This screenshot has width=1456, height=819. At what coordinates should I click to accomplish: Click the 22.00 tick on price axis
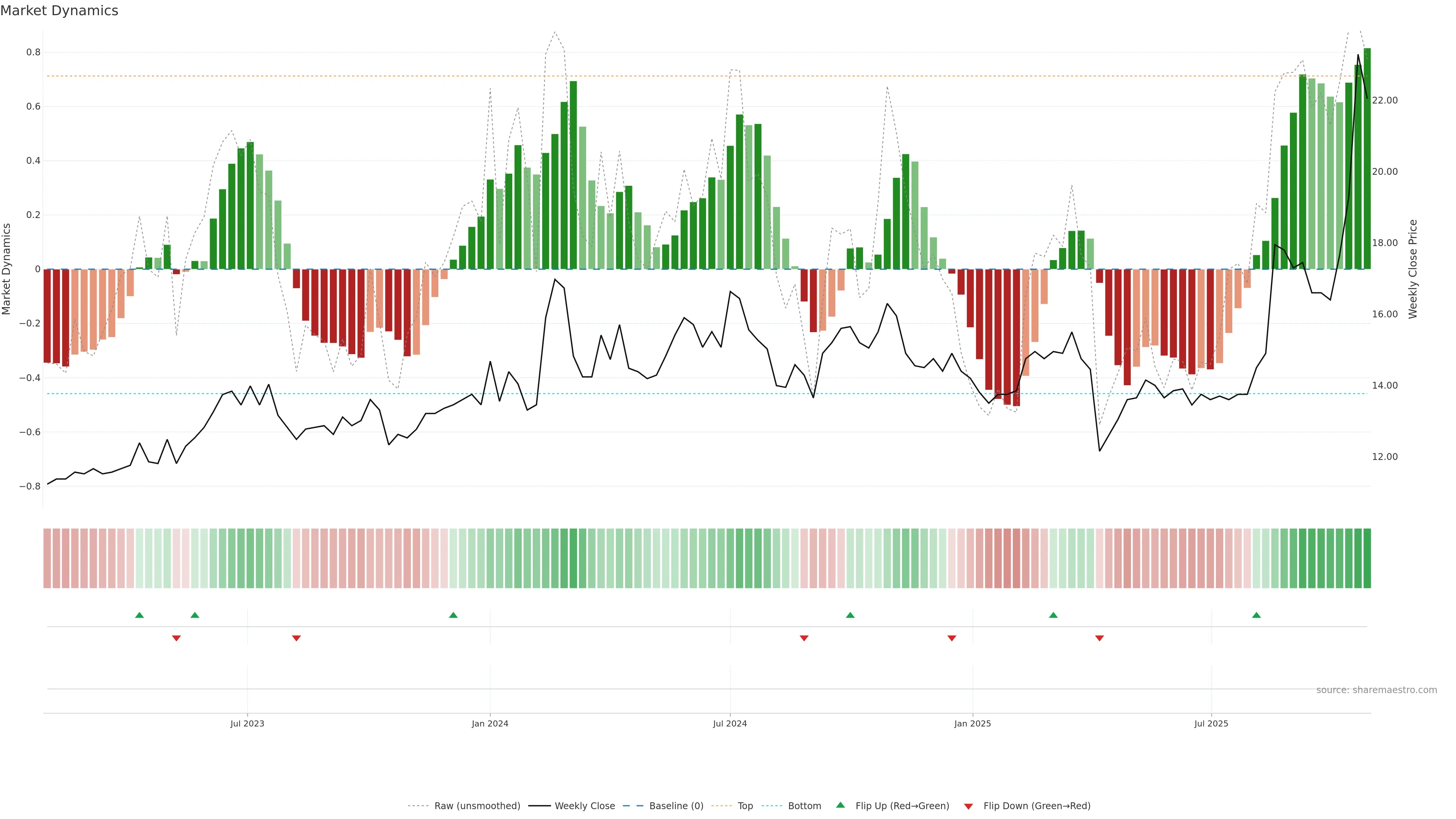coord(1385,100)
